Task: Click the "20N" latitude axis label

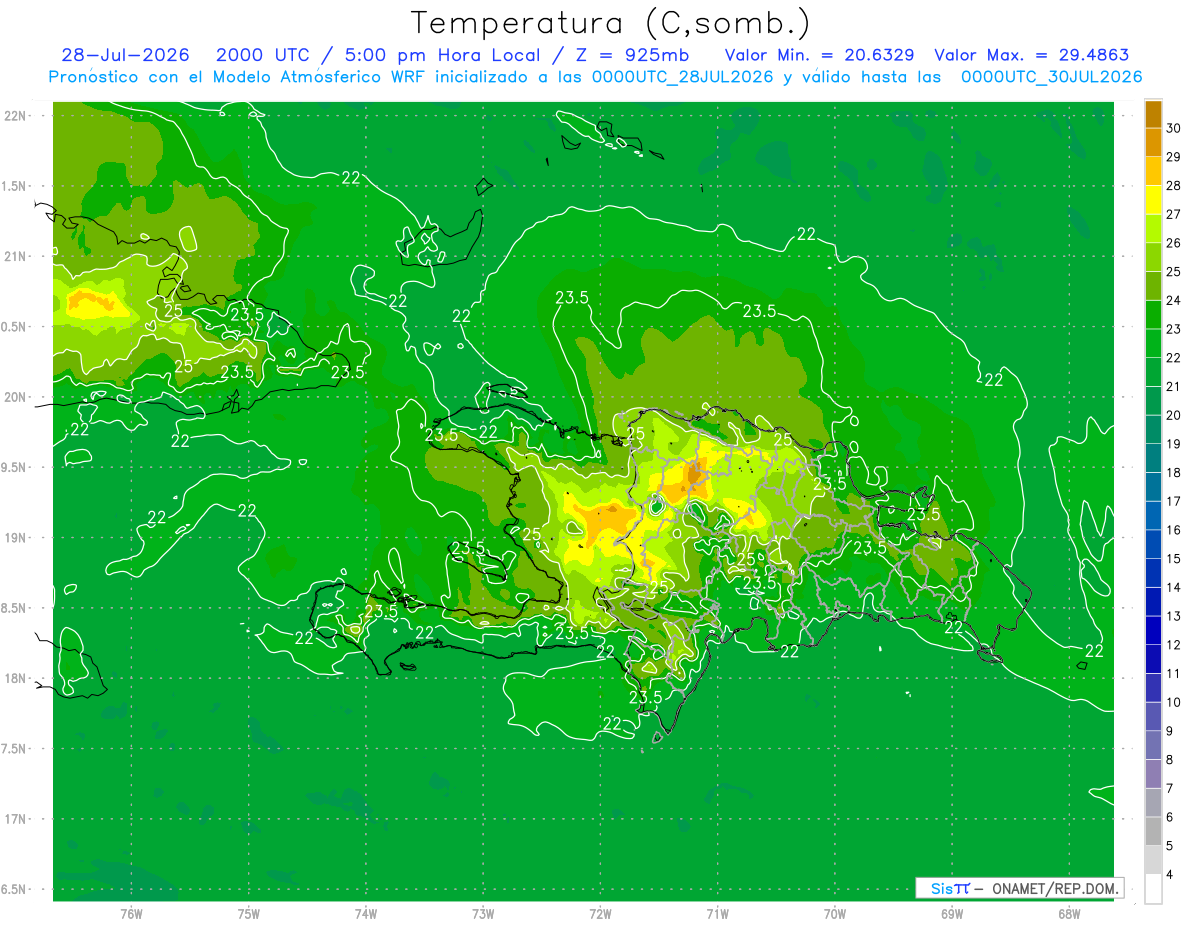Action: [x=16, y=397]
